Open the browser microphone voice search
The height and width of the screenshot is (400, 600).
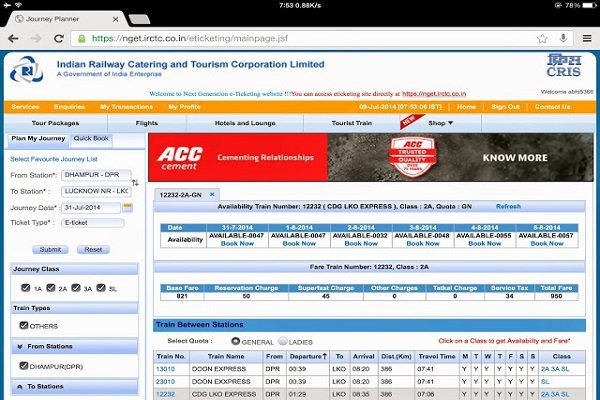564,39
